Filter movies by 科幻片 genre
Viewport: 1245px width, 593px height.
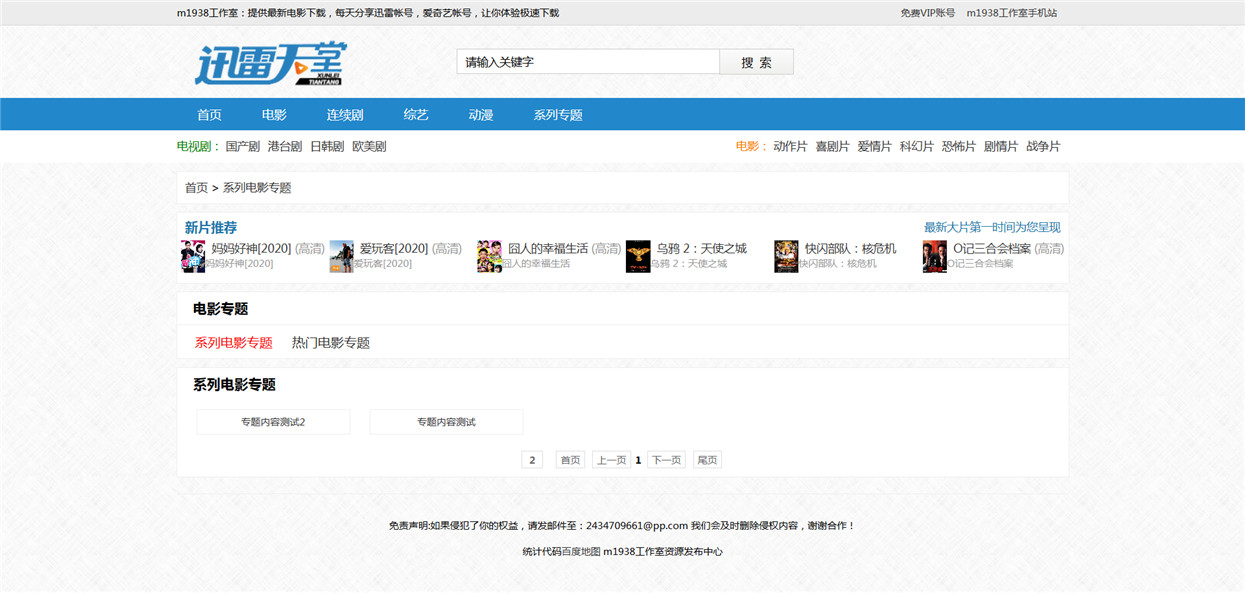tap(917, 146)
